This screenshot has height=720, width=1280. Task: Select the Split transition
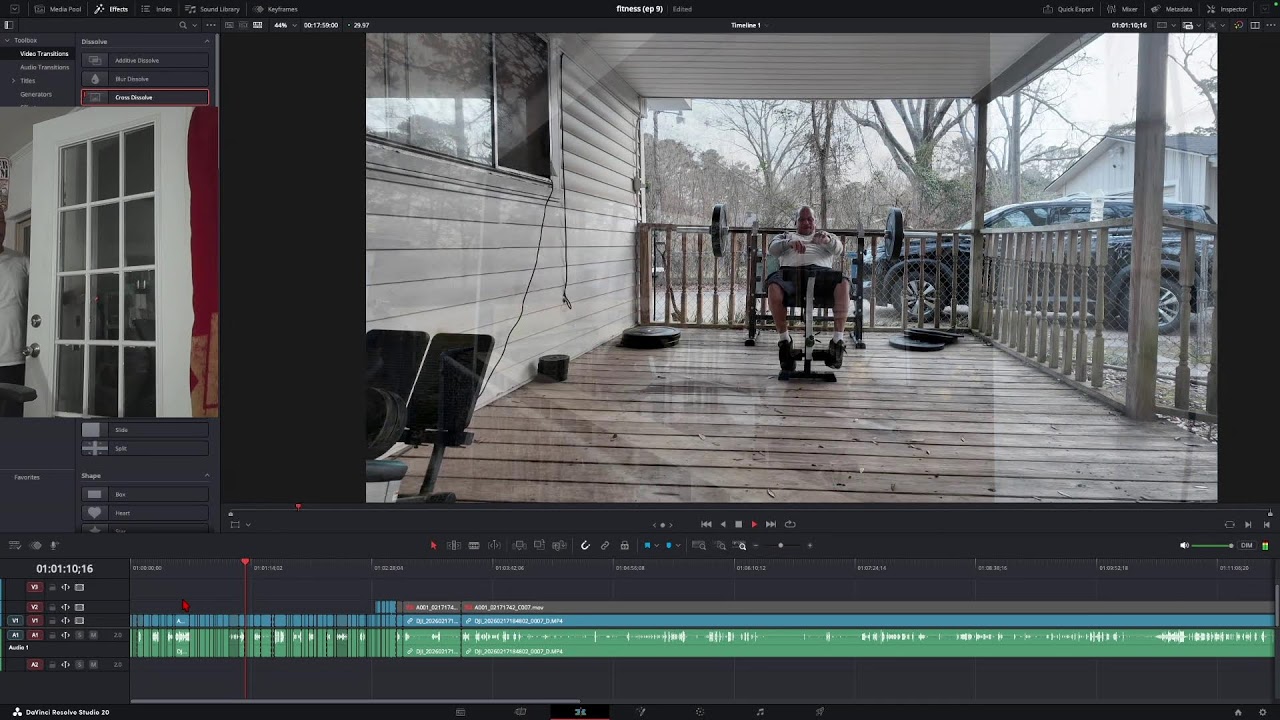[145, 448]
